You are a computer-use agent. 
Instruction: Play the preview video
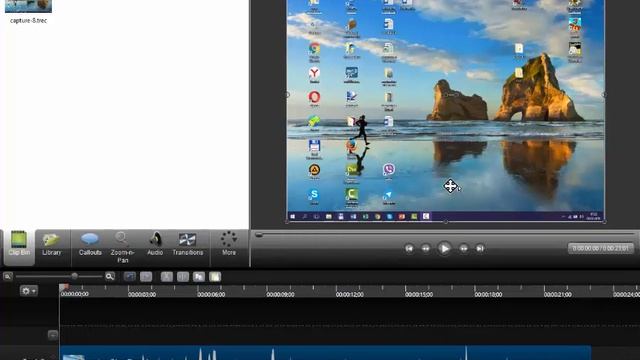444,248
